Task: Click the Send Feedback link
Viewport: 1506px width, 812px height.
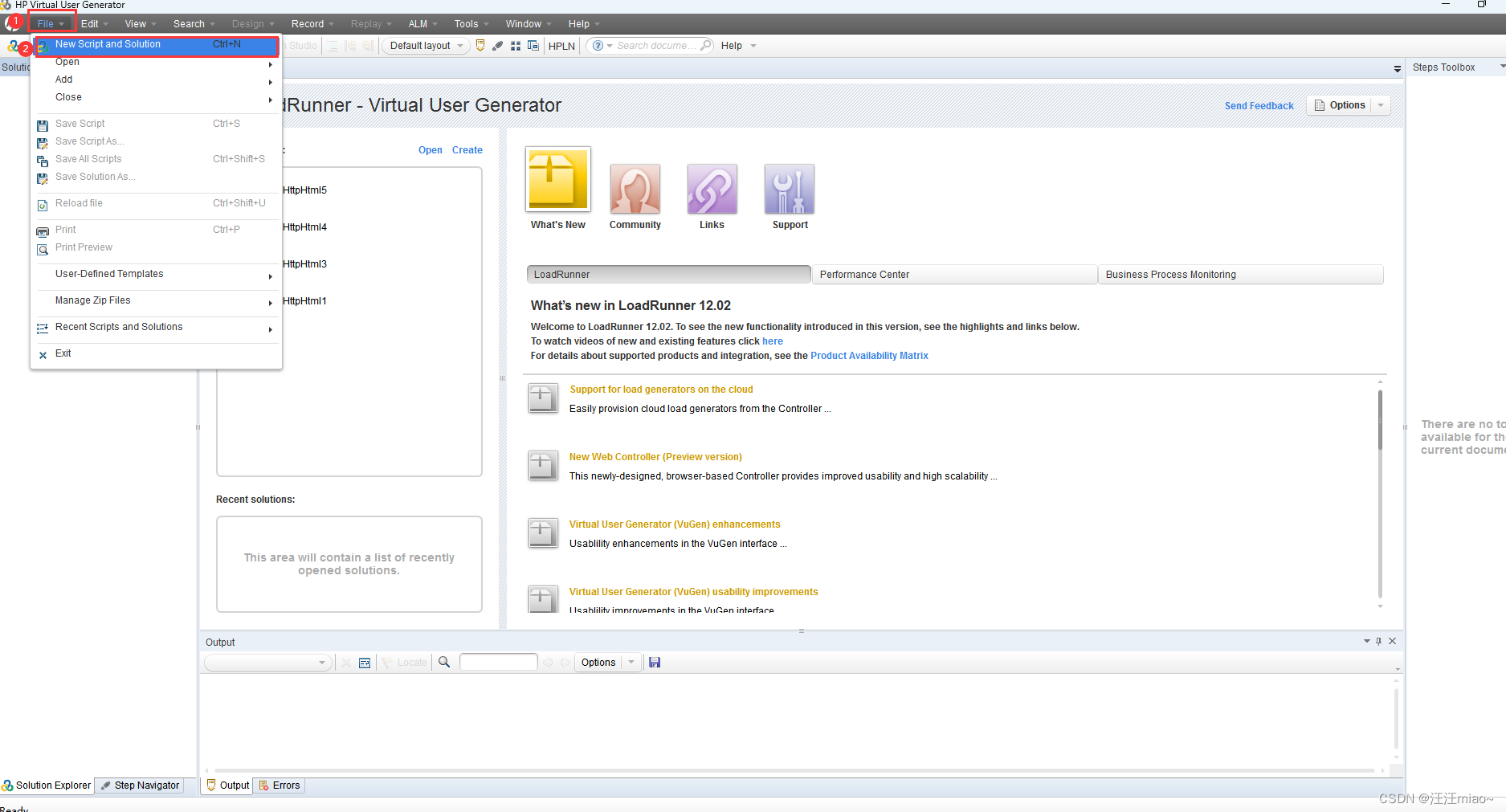Action: point(1259,106)
